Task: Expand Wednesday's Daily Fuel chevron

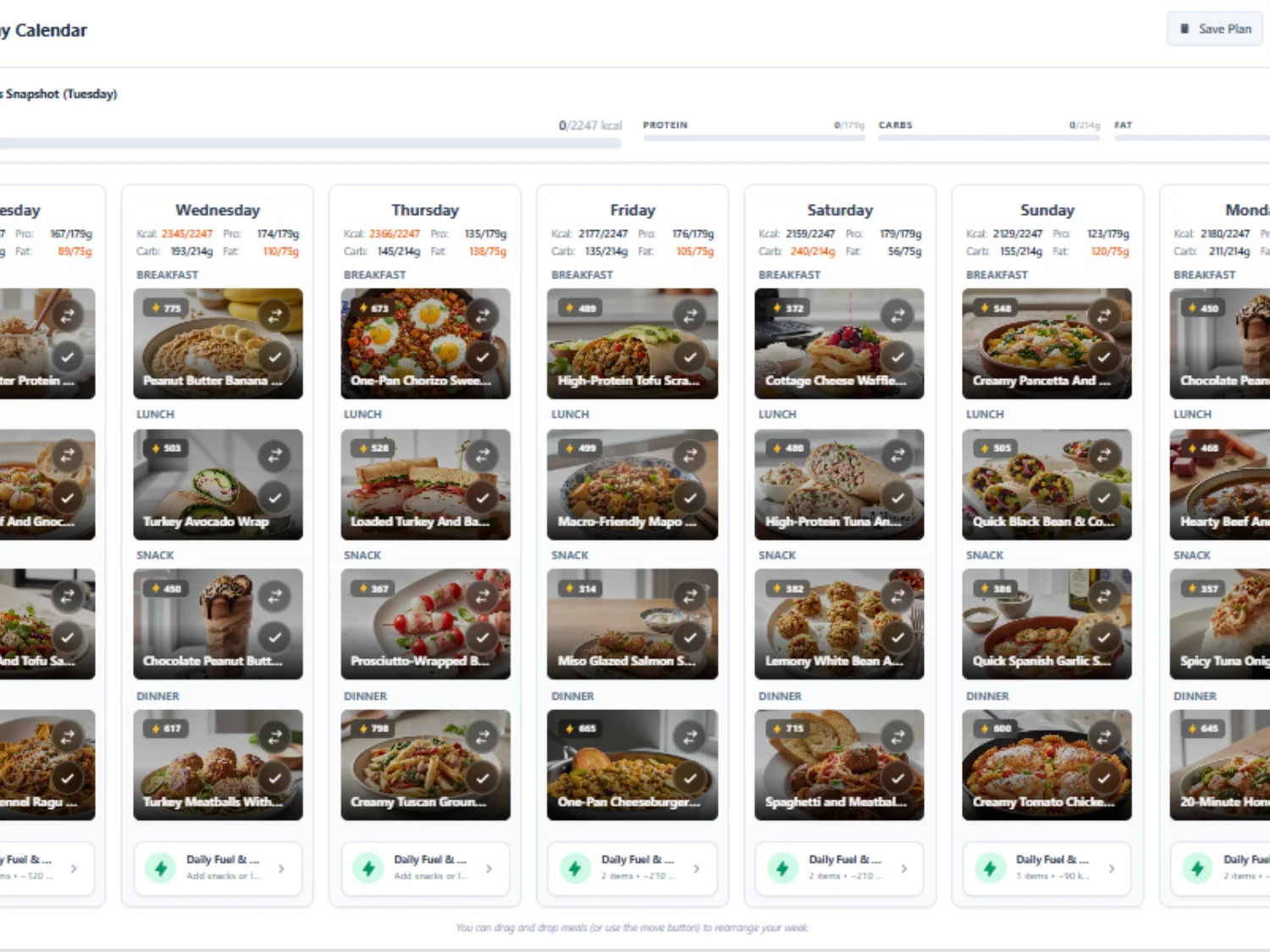Action: click(x=281, y=868)
